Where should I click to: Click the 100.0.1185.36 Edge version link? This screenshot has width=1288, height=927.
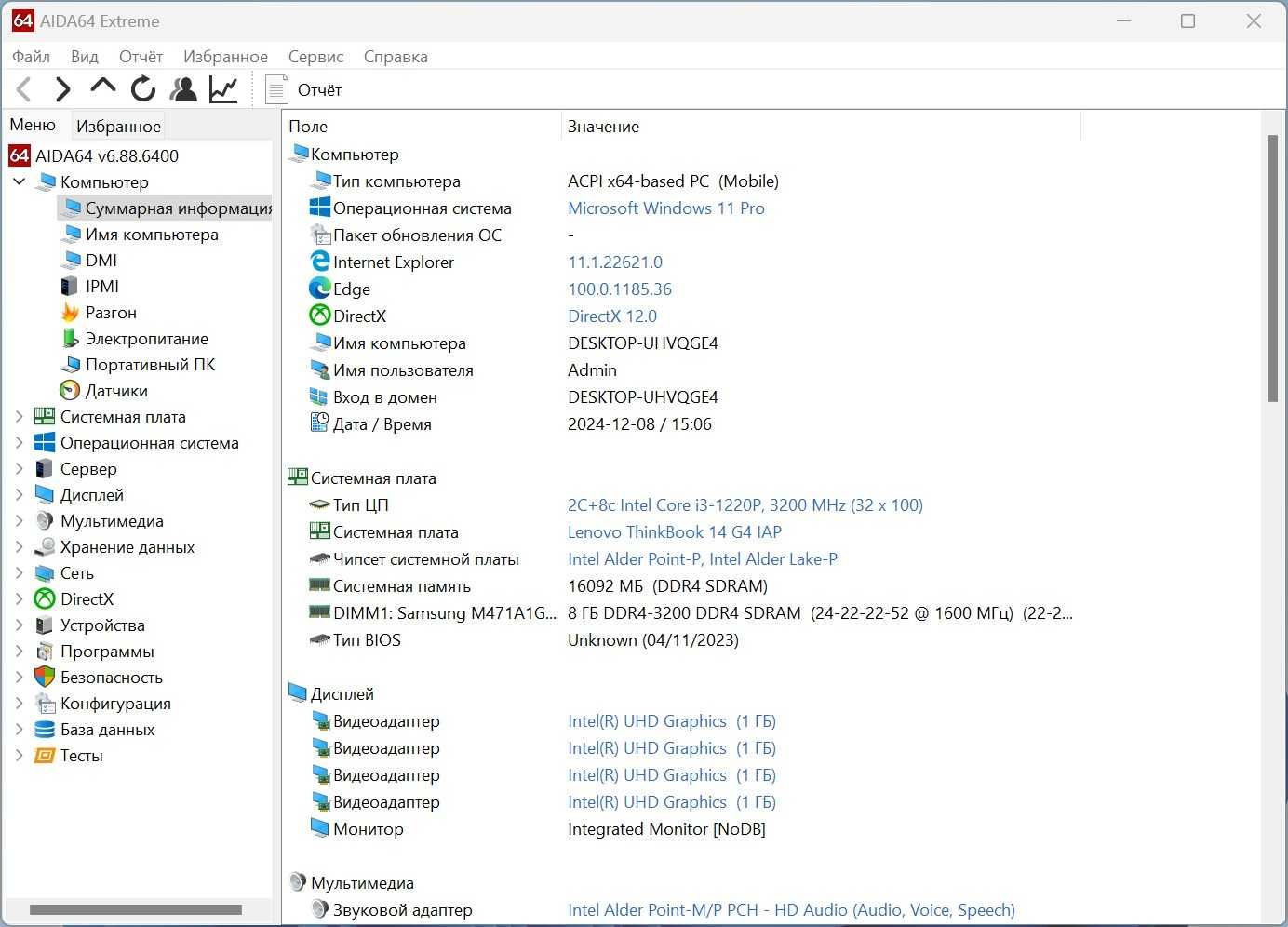click(x=620, y=289)
